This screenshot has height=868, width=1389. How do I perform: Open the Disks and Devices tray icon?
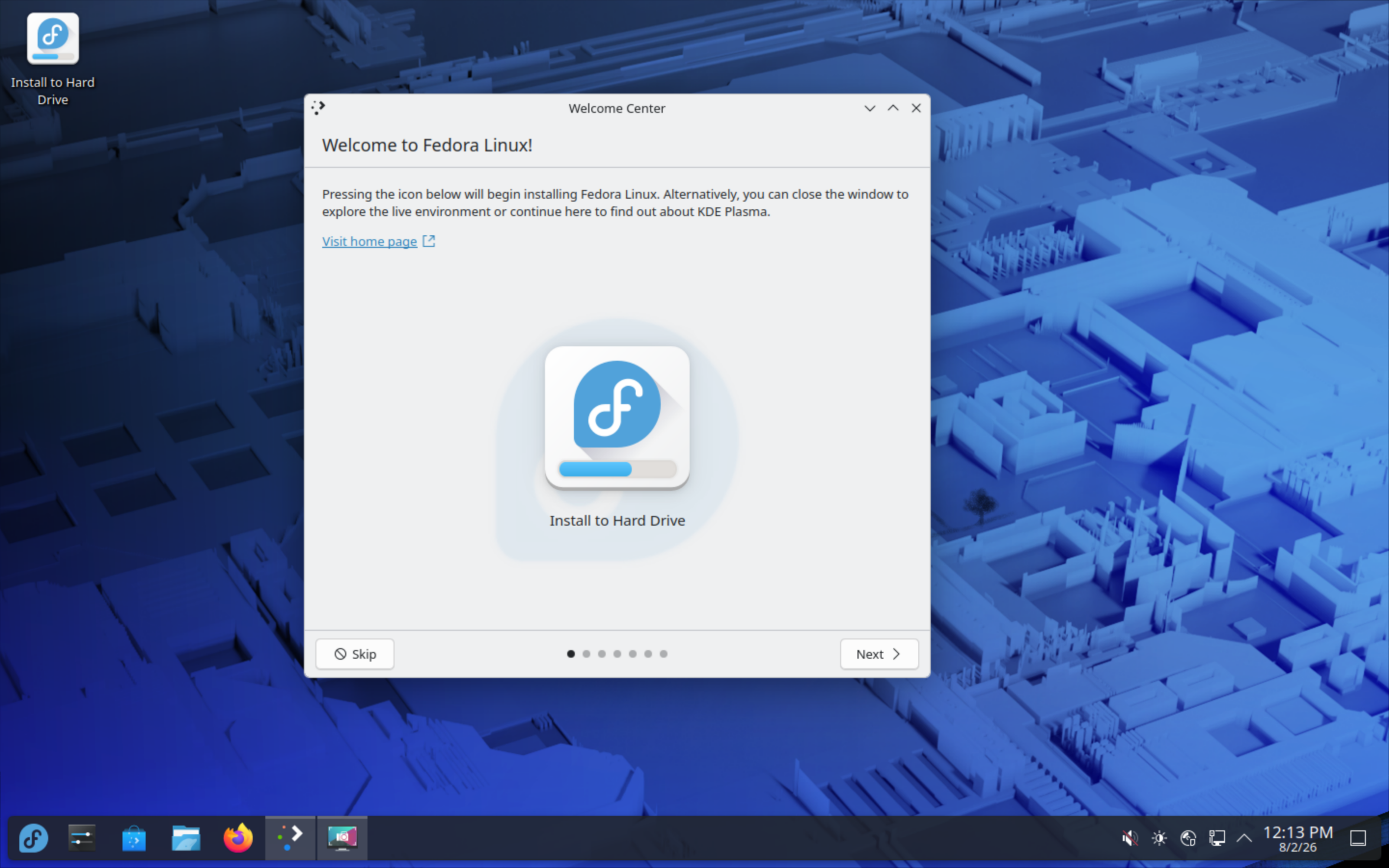click(1188, 839)
